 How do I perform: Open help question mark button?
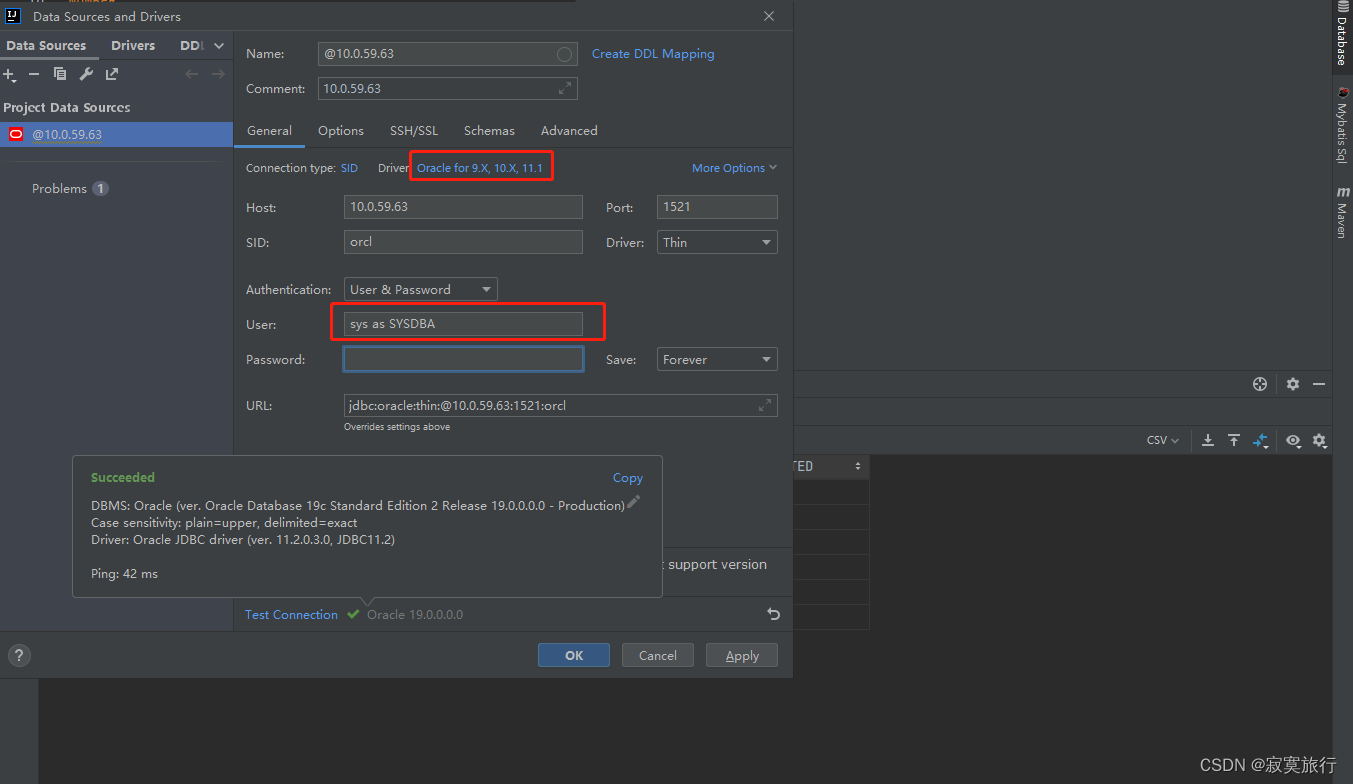(19, 655)
